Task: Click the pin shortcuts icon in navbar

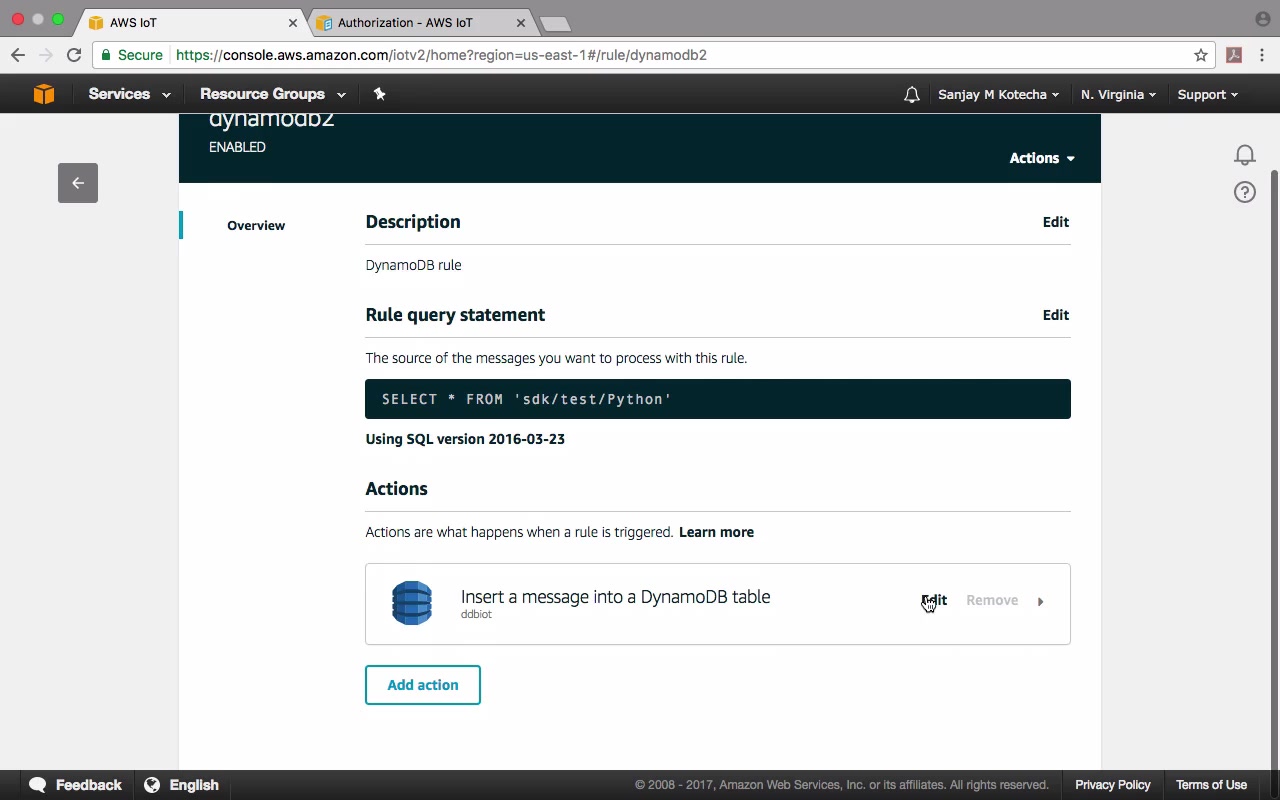Action: click(x=379, y=94)
